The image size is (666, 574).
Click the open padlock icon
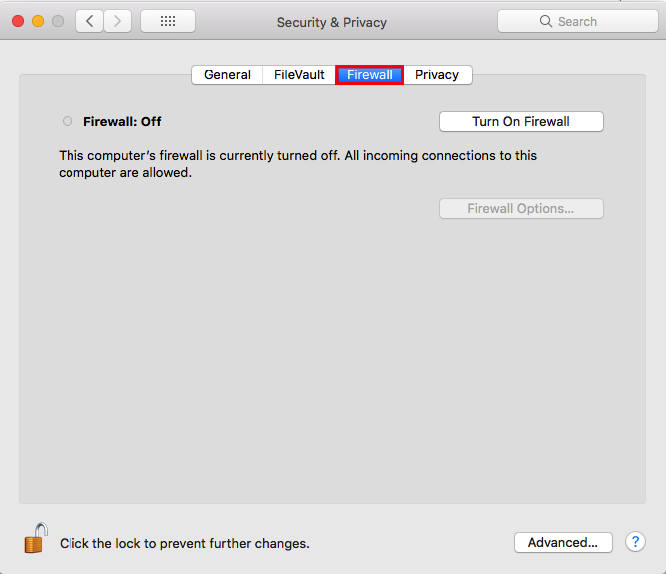pyautogui.click(x=36, y=538)
